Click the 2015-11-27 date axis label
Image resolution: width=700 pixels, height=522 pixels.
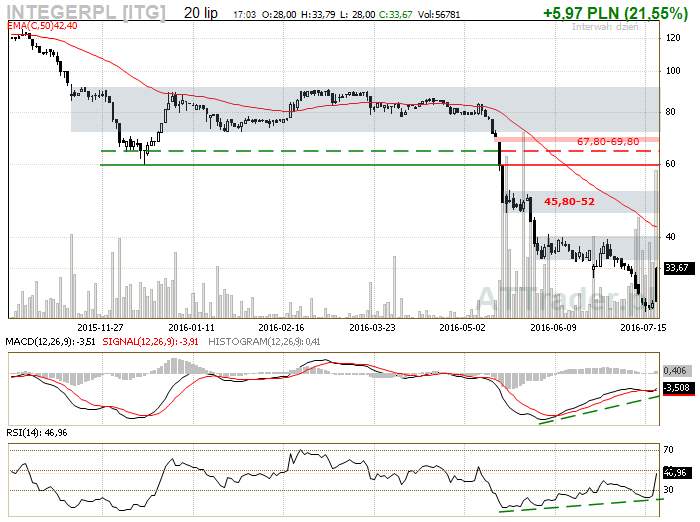coord(100,327)
